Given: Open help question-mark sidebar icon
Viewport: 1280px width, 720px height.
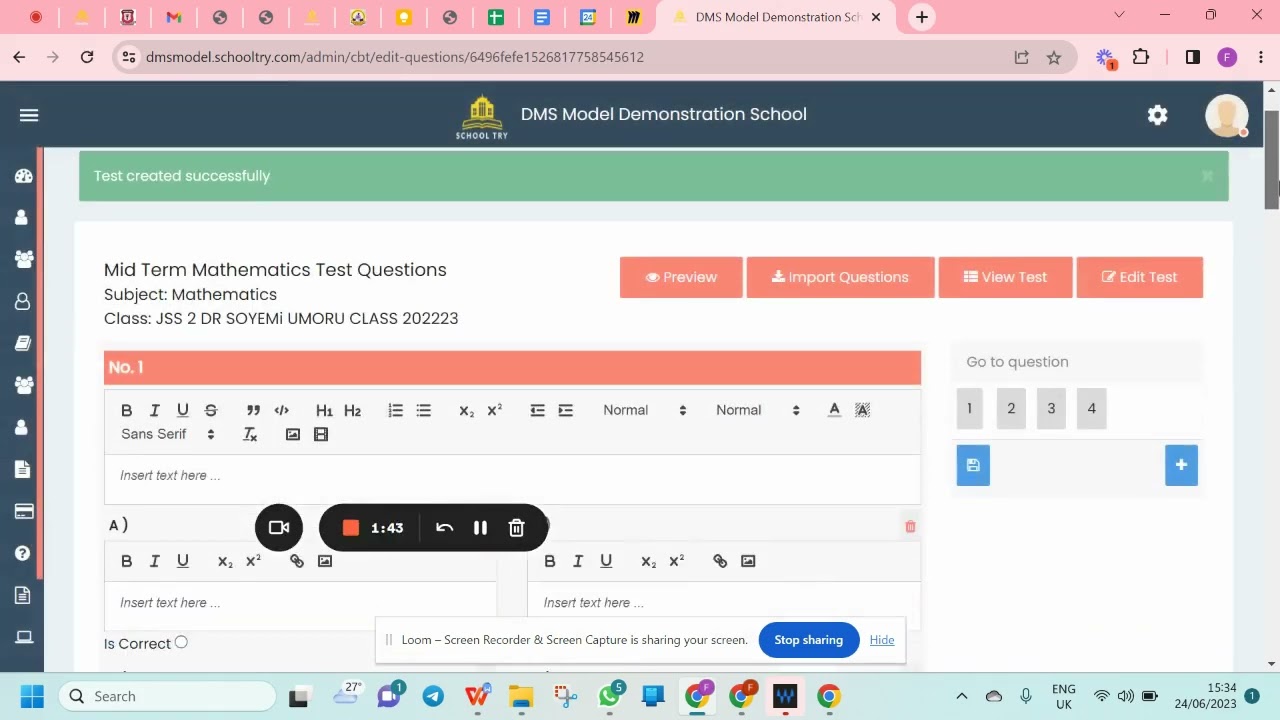Looking at the screenshot, I should pos(23,553).
